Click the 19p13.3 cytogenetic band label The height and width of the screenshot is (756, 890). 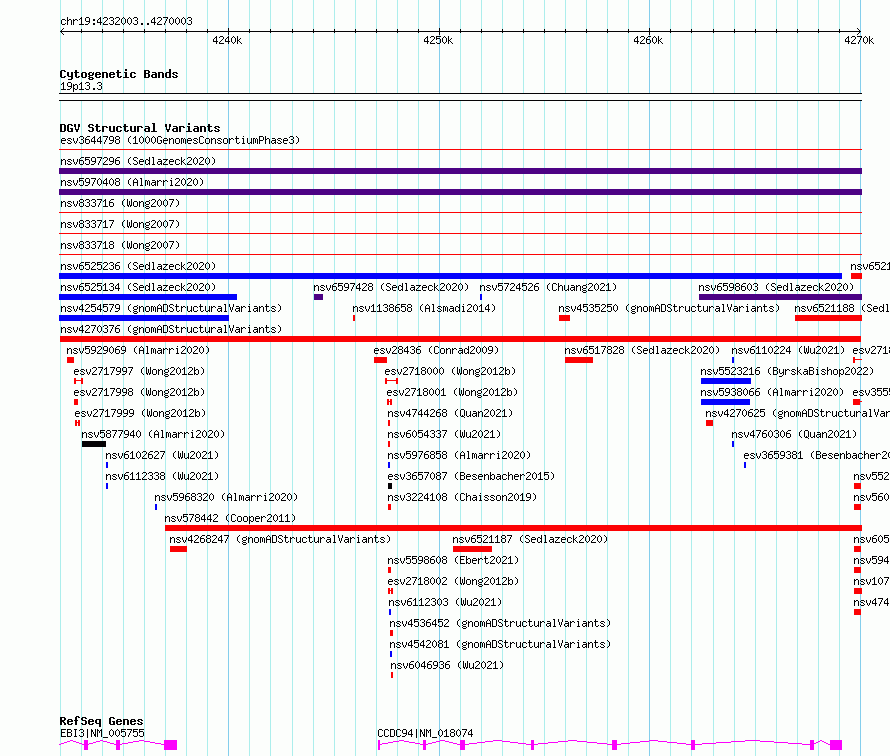click(81, 86)
